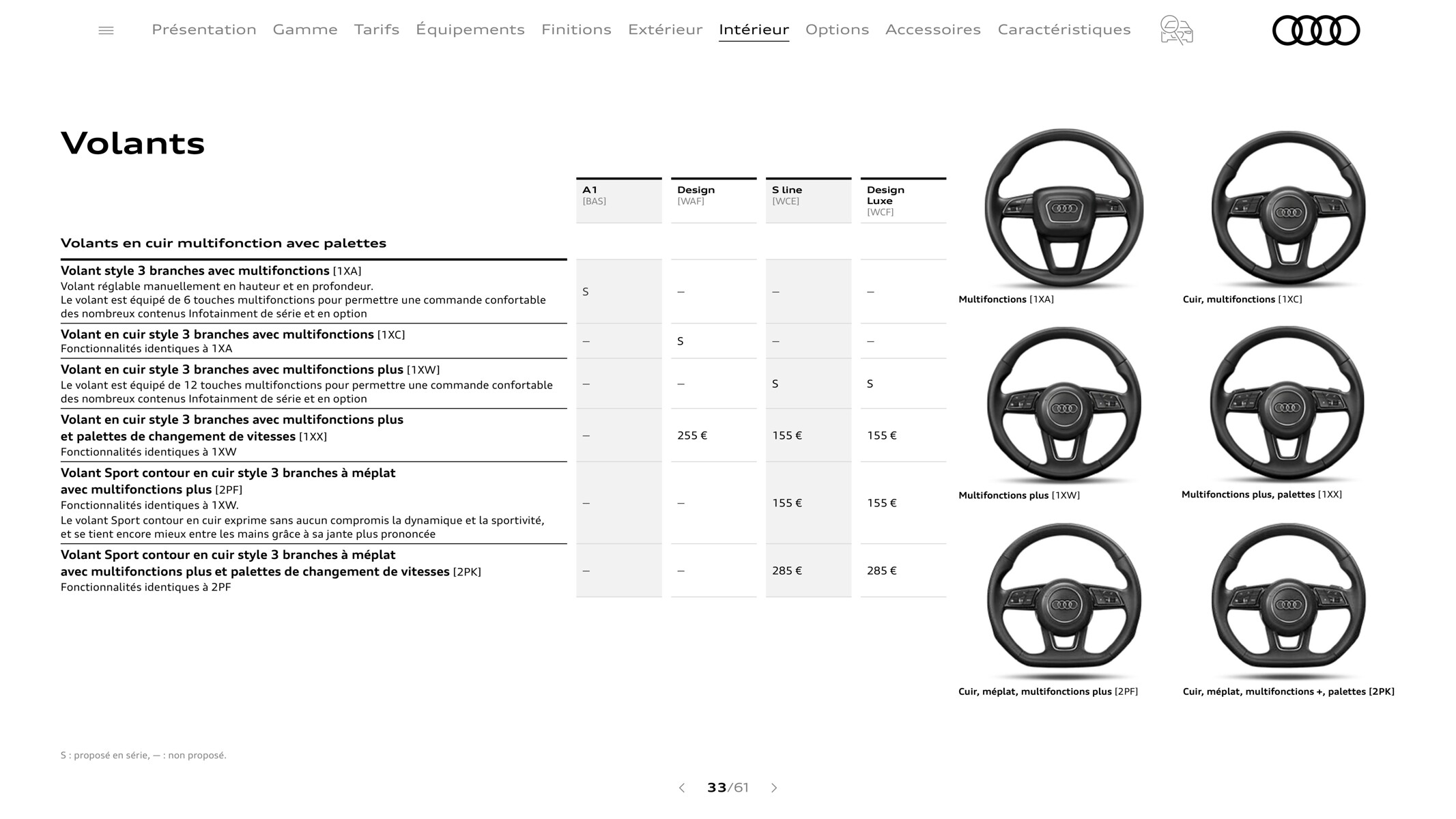Open the hamburger menu icon
Image resolution: width=1456 pixels, height=819 pixels.
106,31
